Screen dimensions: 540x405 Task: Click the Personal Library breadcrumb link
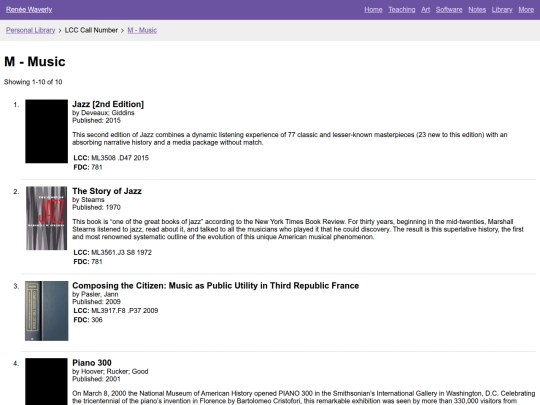[30, 30]
